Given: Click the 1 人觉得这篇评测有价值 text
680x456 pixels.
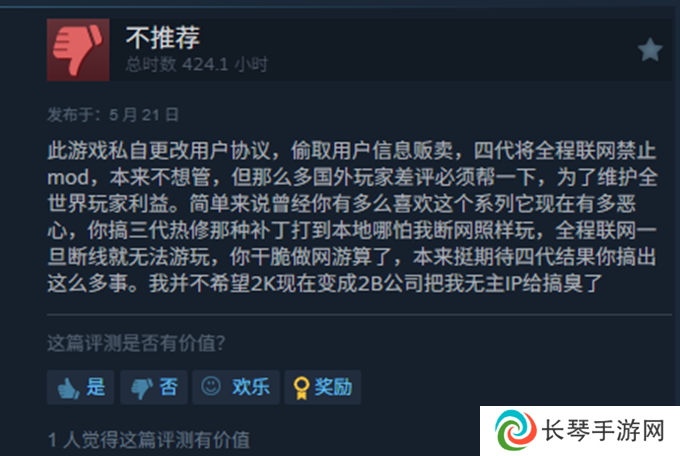Looking at the screenshot, I should coord(149,440).
